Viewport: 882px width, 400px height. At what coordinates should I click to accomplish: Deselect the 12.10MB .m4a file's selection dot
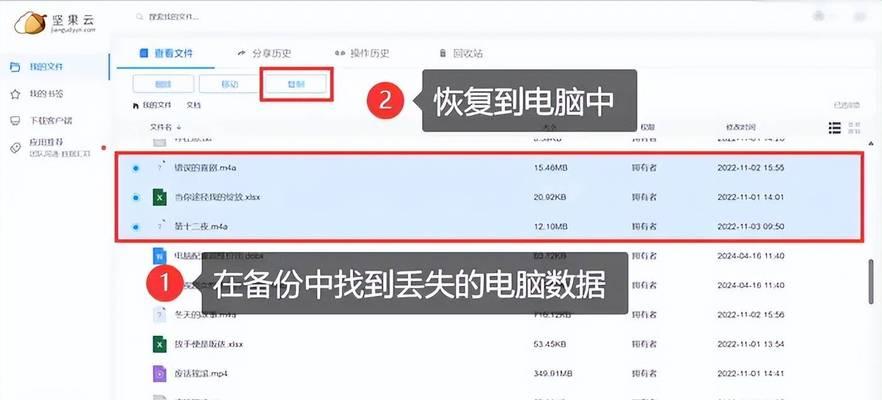tap(136, 227)
